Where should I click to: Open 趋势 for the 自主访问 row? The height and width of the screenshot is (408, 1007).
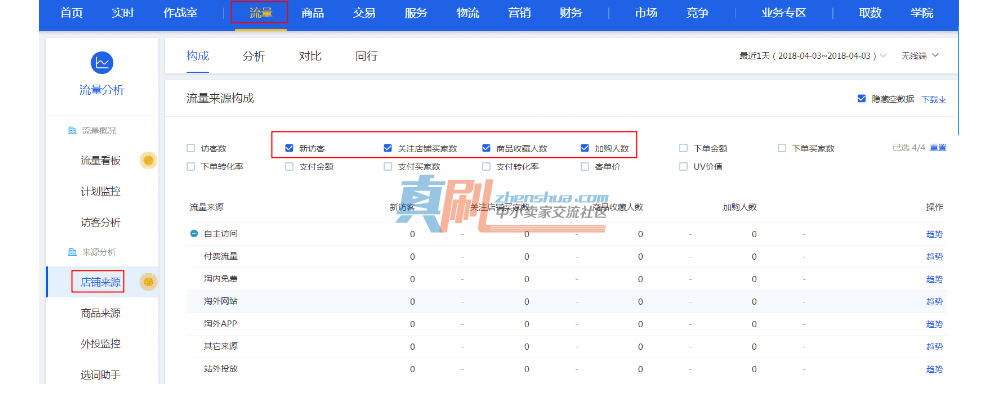tap(934, 234)
